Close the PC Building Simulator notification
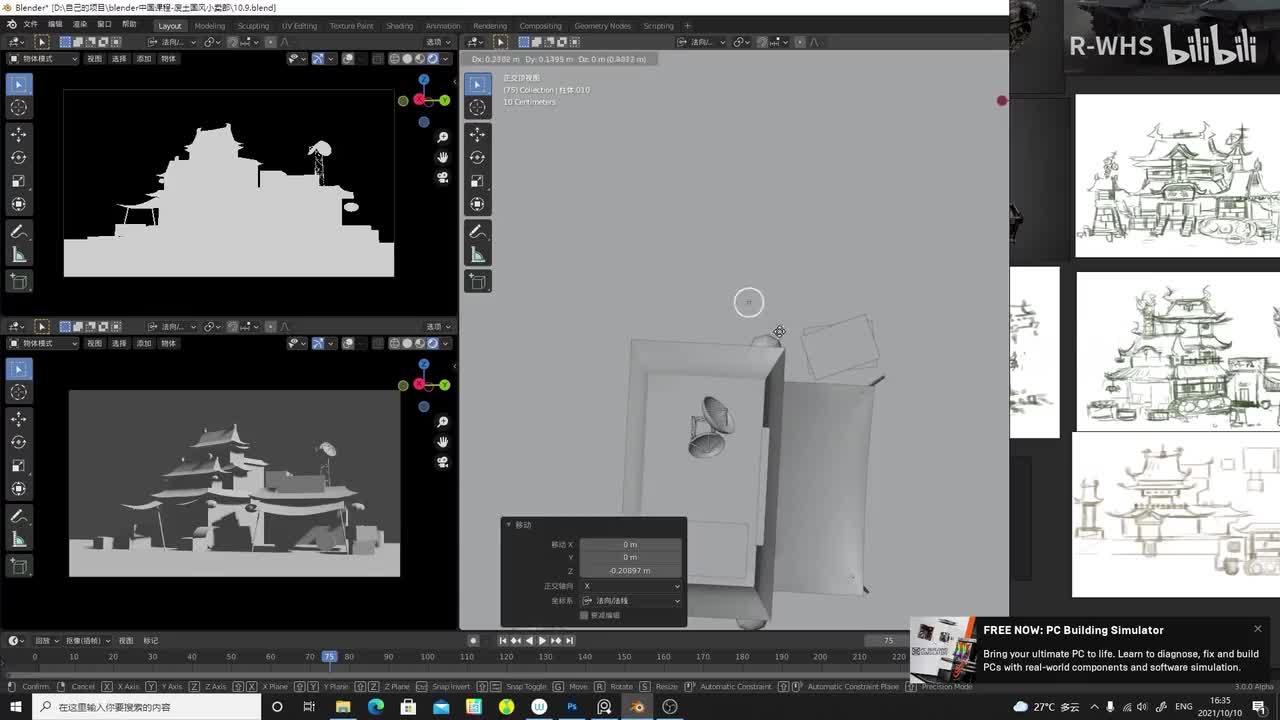Screen dimensions: 1280x720 1258,629
